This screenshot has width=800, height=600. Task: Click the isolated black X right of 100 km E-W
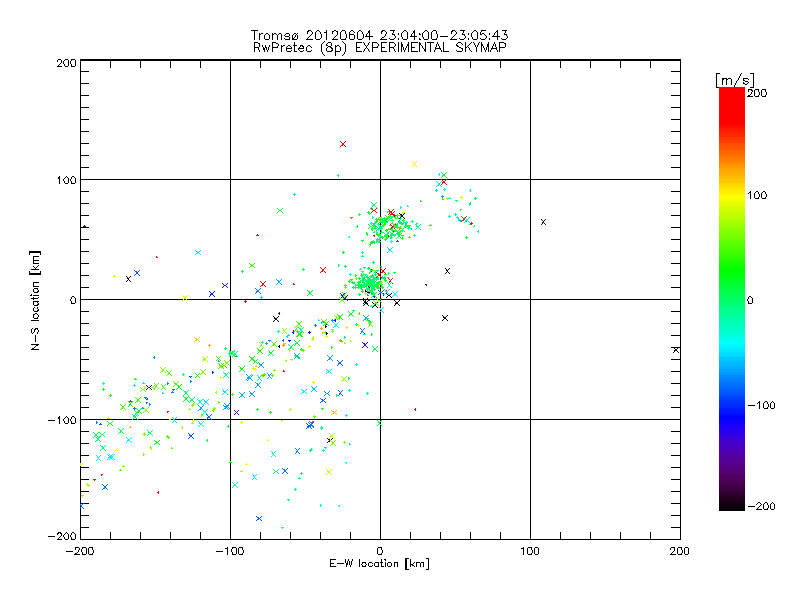point(543,221)
